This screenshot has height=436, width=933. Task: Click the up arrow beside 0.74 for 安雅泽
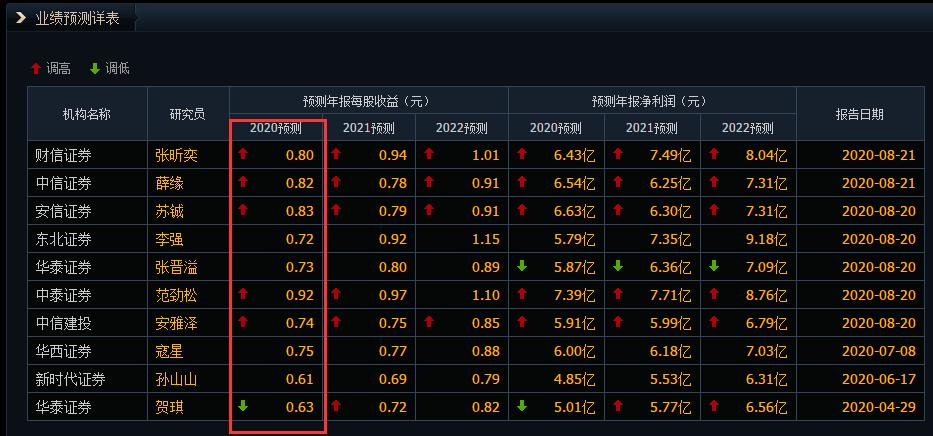click(x=243, y=322)
